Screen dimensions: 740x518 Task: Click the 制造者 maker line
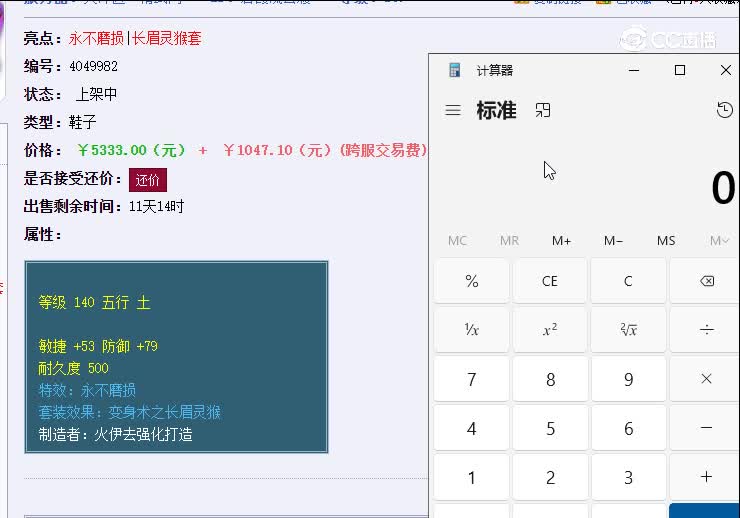116,434
